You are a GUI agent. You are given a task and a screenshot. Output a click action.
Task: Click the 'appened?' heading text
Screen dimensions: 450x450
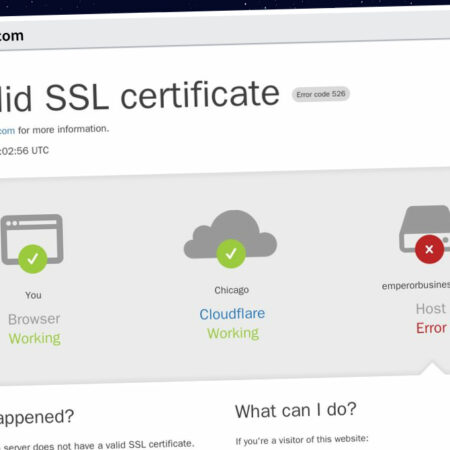coord(37,418)
